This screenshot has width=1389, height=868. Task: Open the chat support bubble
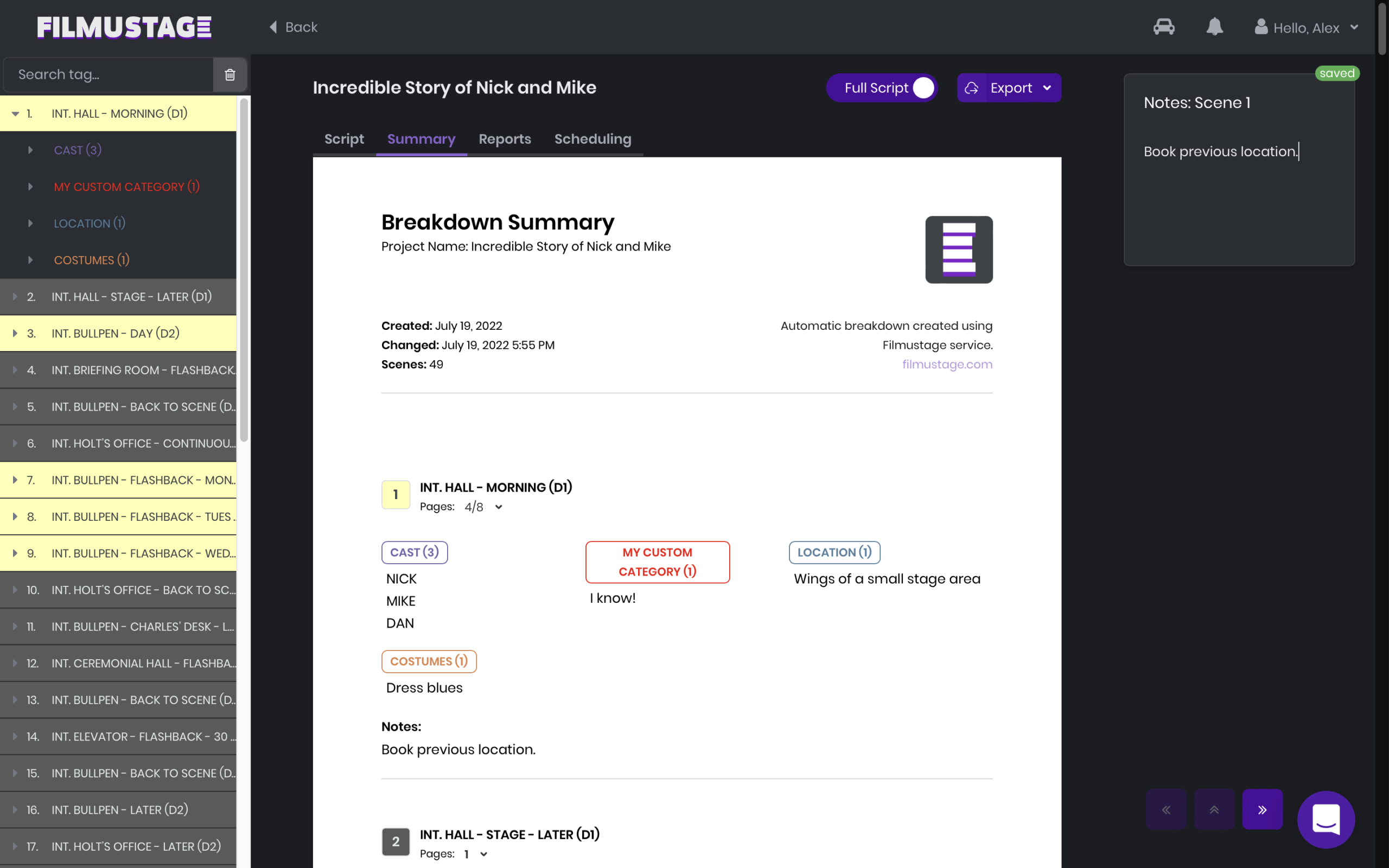(1326, 819)
